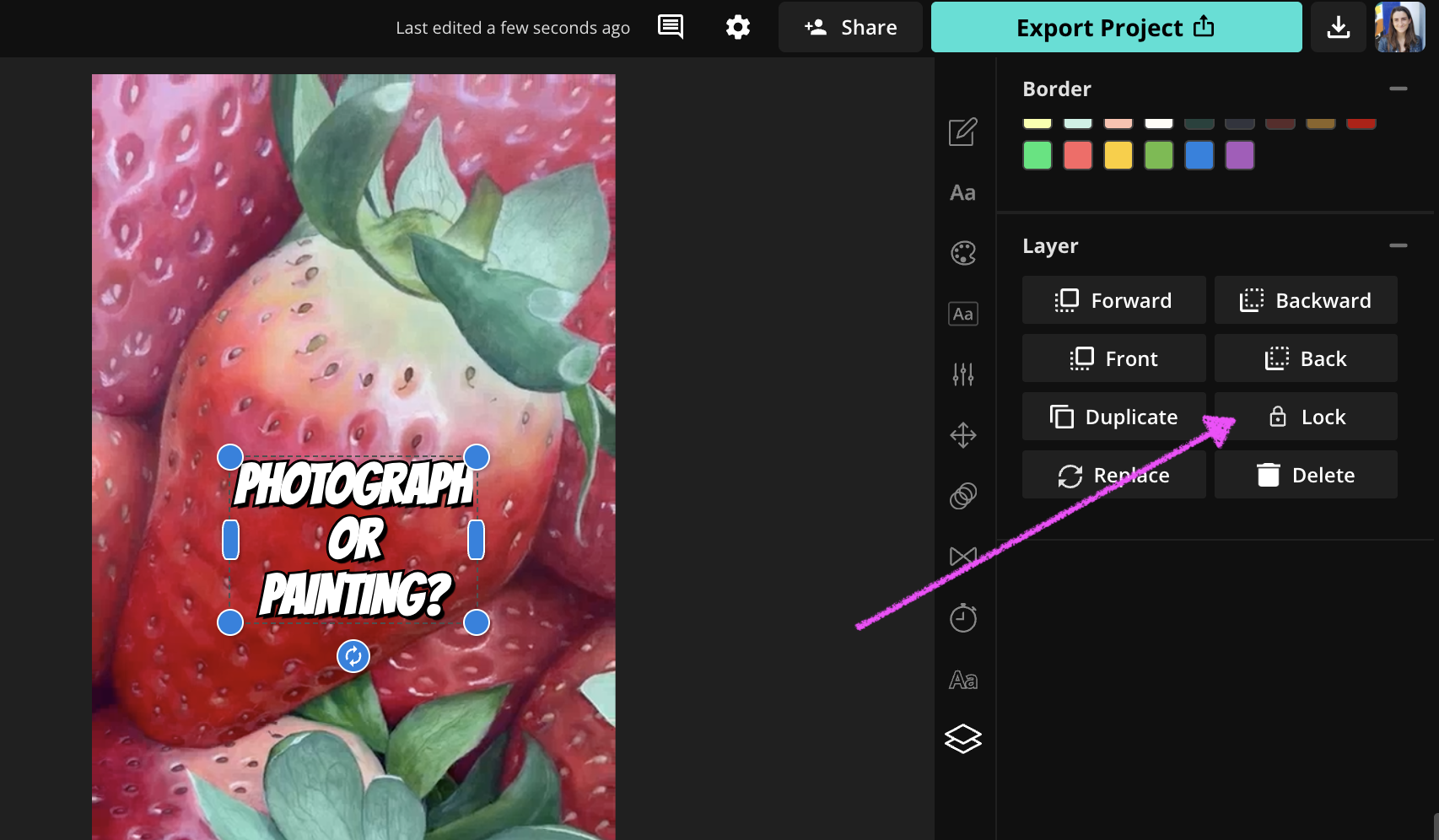Open the color palette sidebar icon

tap(963, 253)
